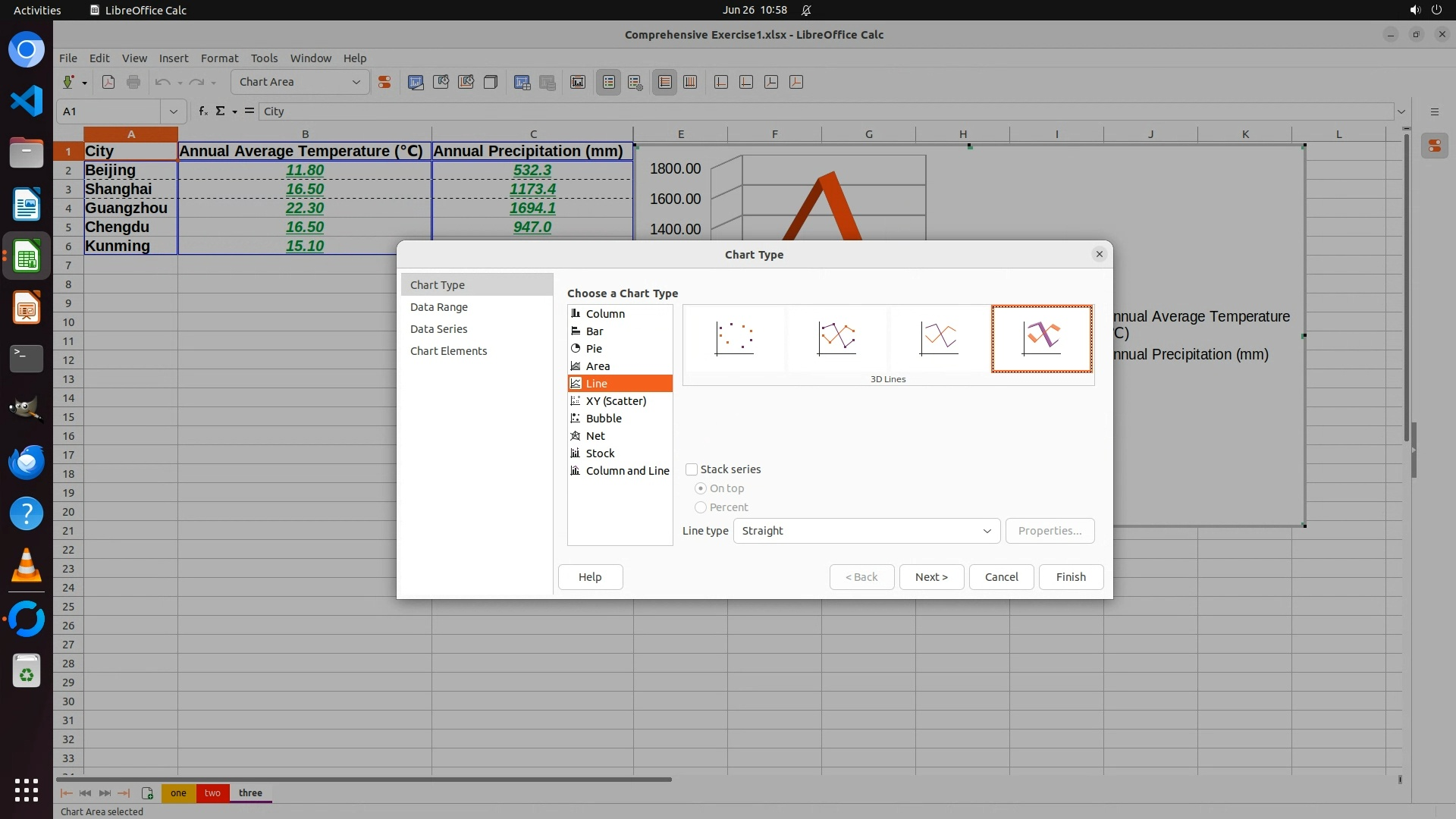Toggle Vertical Grids toolbar icon
This screenshot has width=1456, height=819.
[x=690, y=82]
